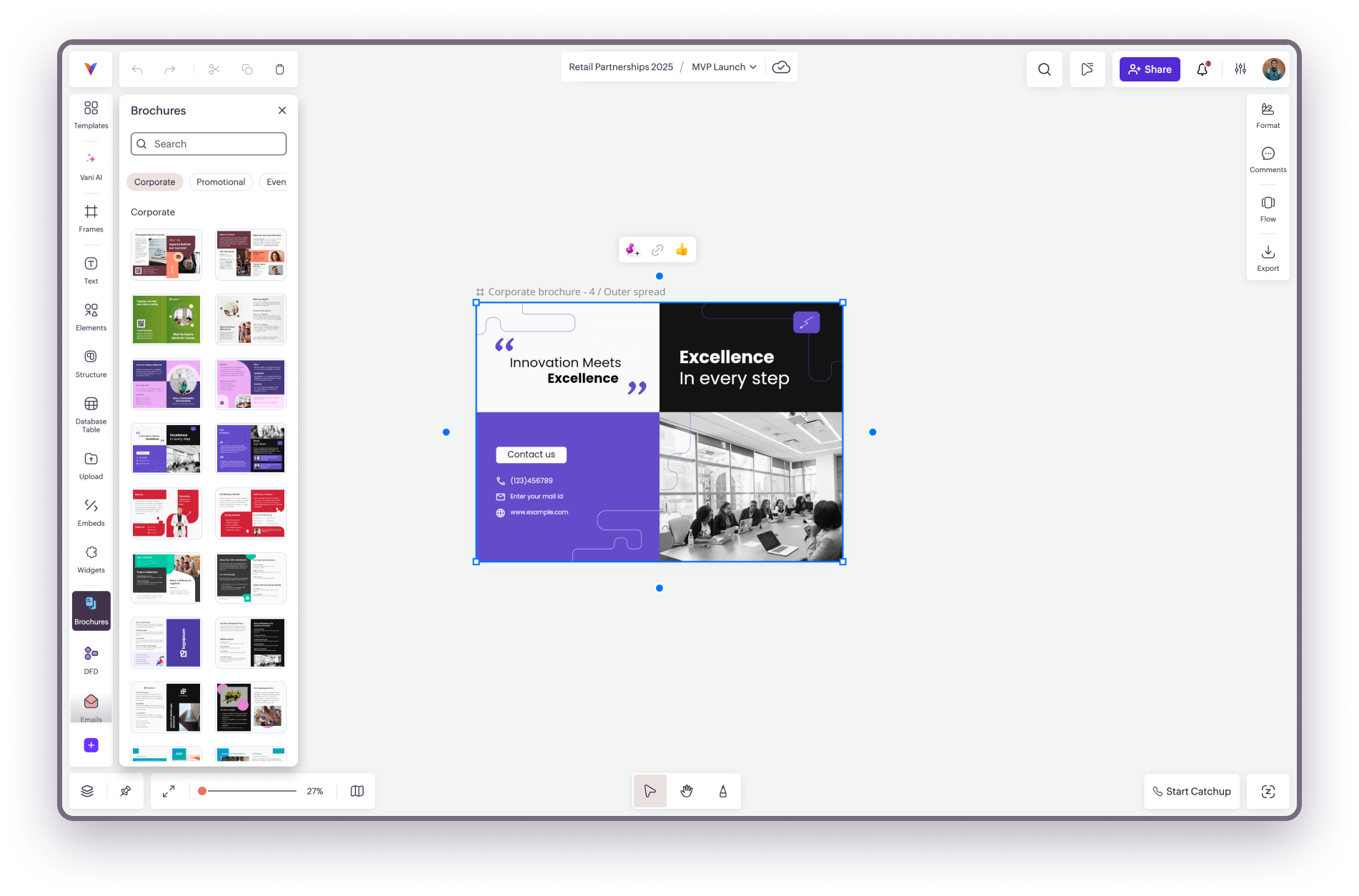Viewport: 1359px width, 896px height.
Task: Open the DFD tool
Action: coord(91,660)
